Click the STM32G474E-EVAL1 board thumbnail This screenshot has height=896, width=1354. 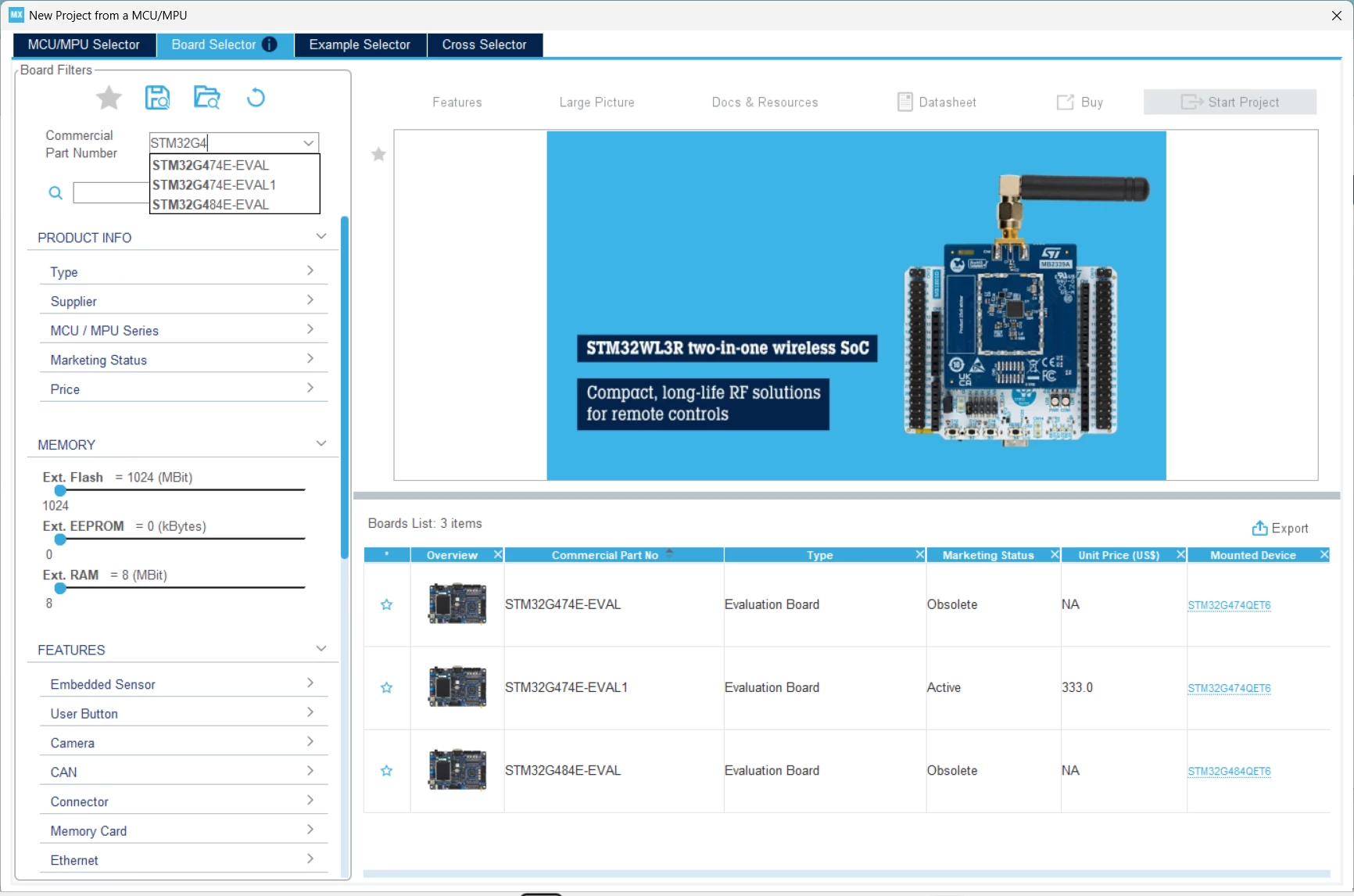pyautogui.click(x=457, y=686)
